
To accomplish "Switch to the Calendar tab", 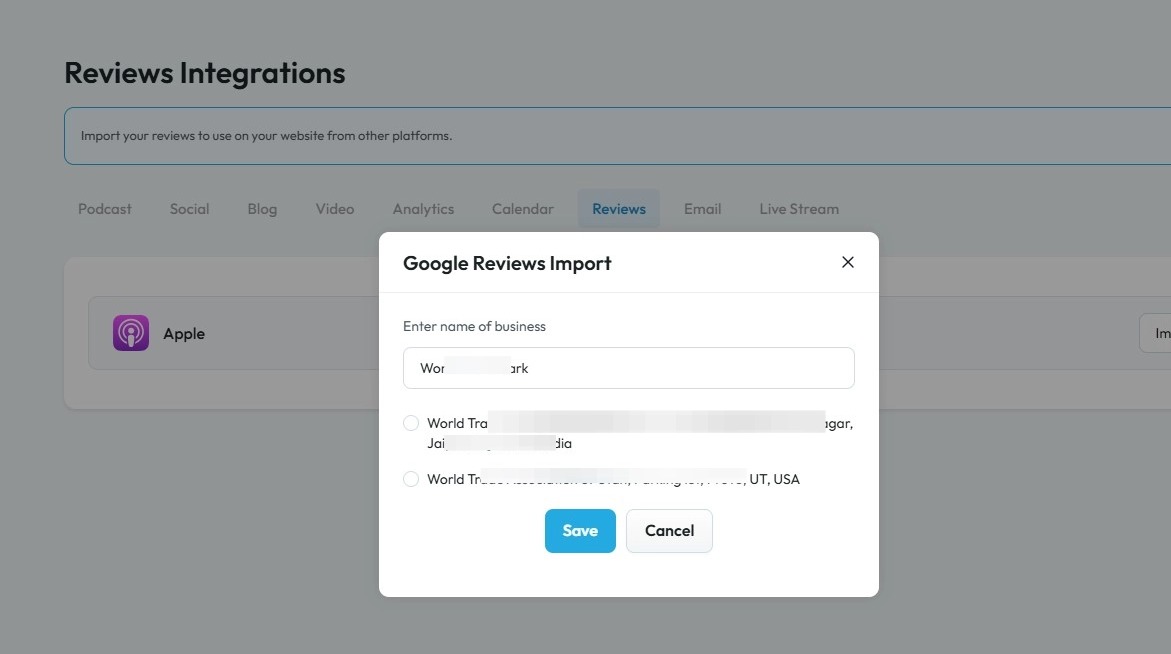I will 522,209.
